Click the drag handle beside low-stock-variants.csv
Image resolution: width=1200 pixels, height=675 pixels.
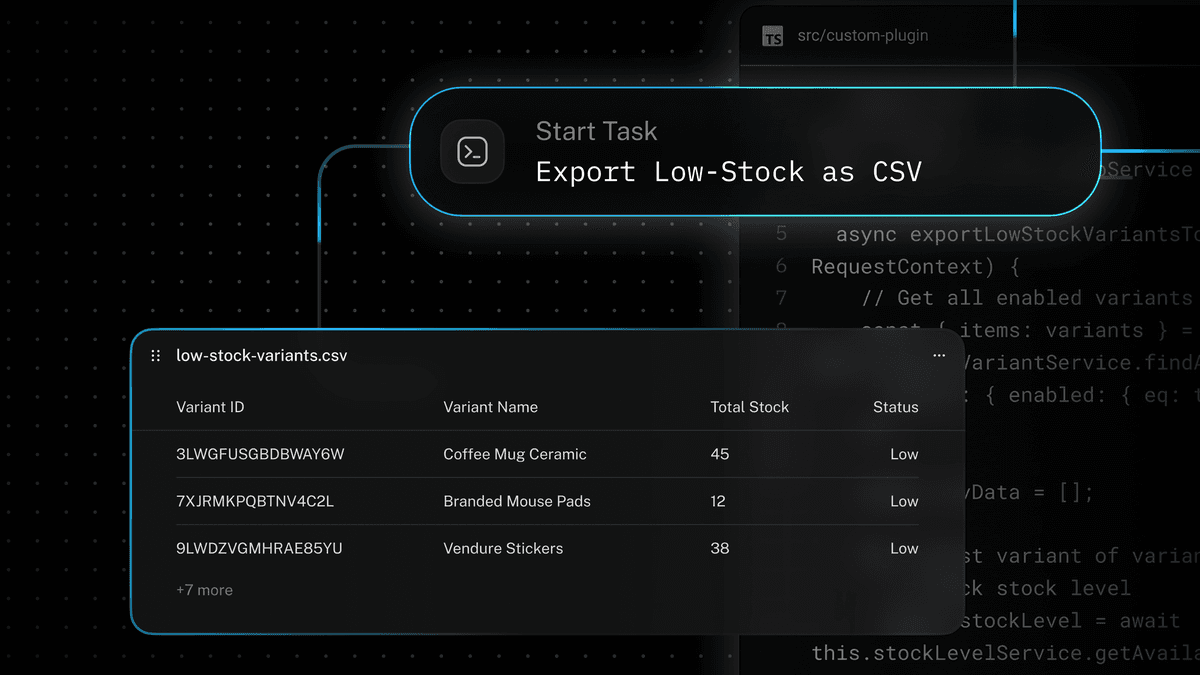click(x=155, y=356)
